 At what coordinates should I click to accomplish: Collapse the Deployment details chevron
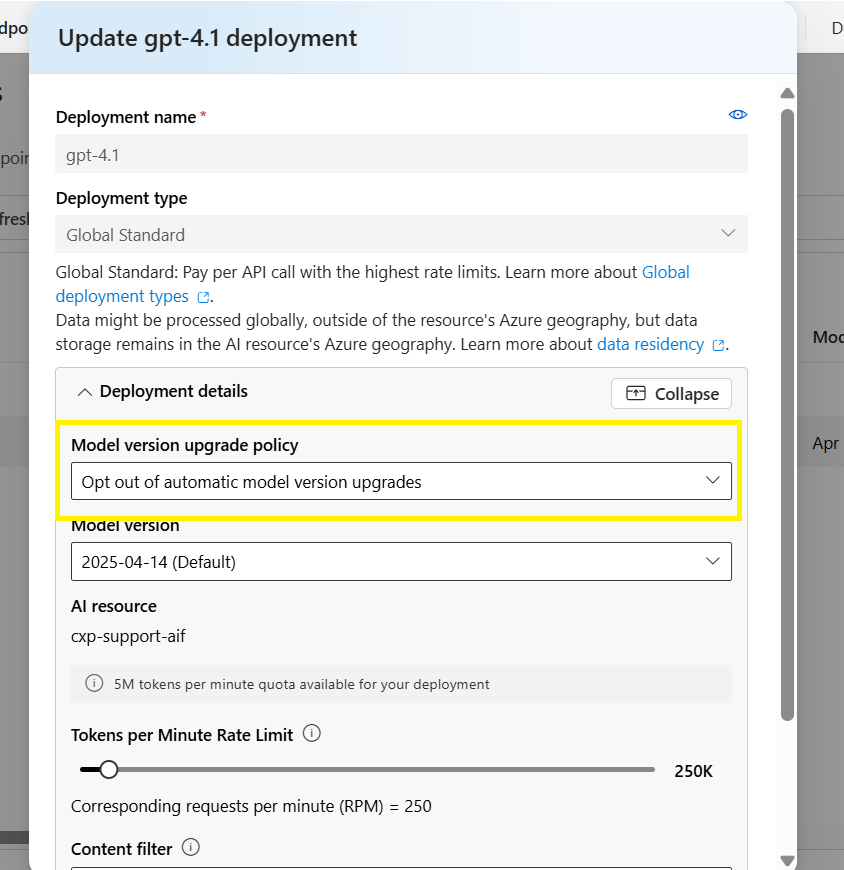click(x=84, y=392)
